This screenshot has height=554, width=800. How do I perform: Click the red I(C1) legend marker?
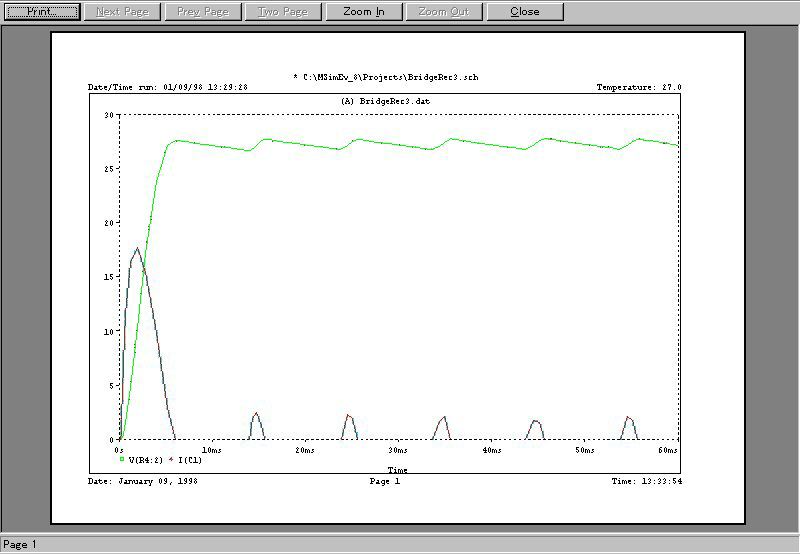coord(172,459)
